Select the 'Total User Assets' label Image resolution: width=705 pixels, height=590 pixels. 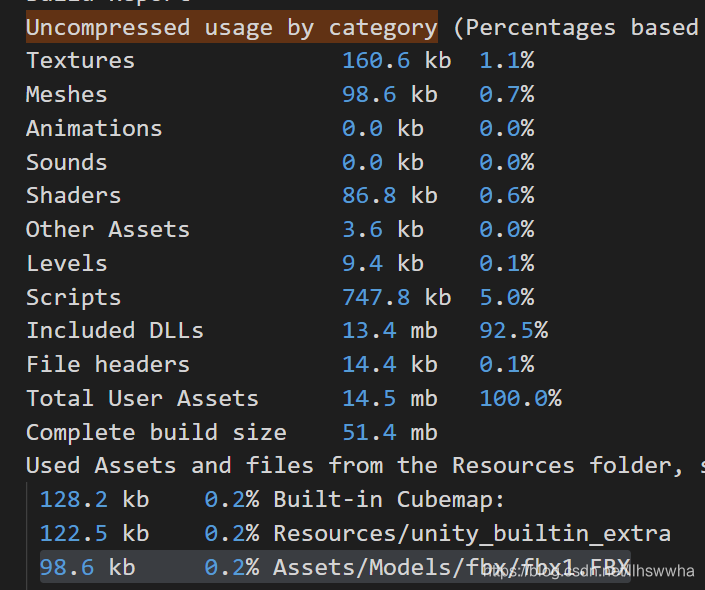pyautogui.click(x=142, y=398)
